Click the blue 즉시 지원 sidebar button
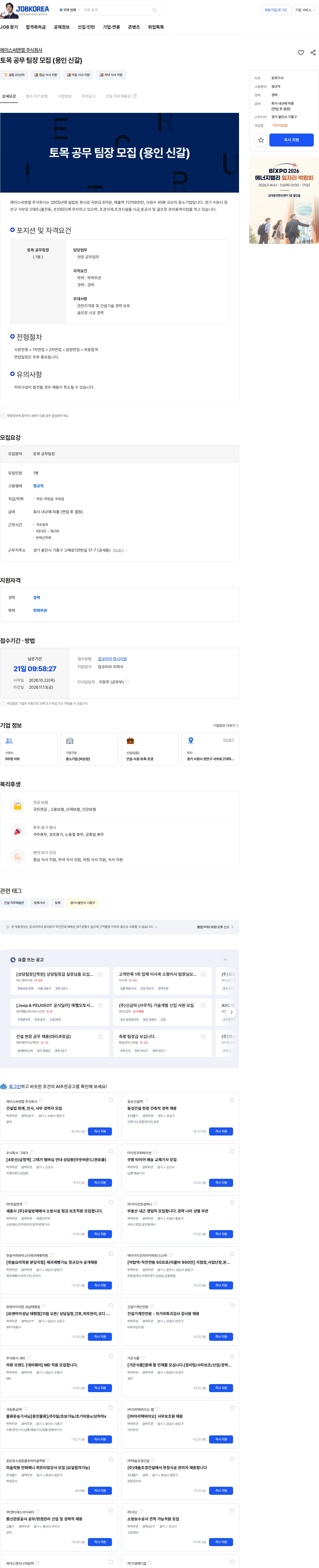Image resolution: width=319 pixels, height=1568 pixels. point(292,140)
